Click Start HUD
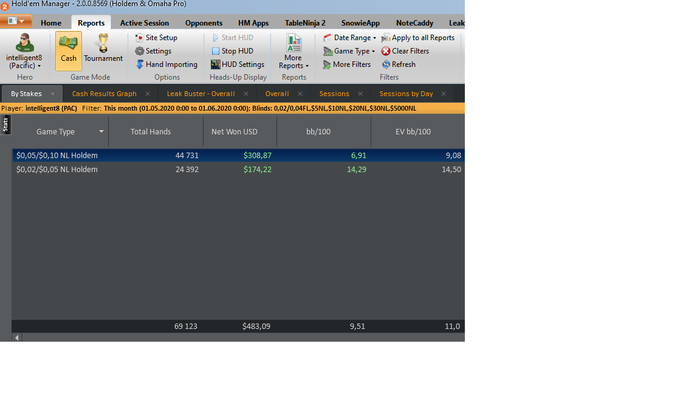700x394 pixels. pyautogui.click(x=233, y=37)
